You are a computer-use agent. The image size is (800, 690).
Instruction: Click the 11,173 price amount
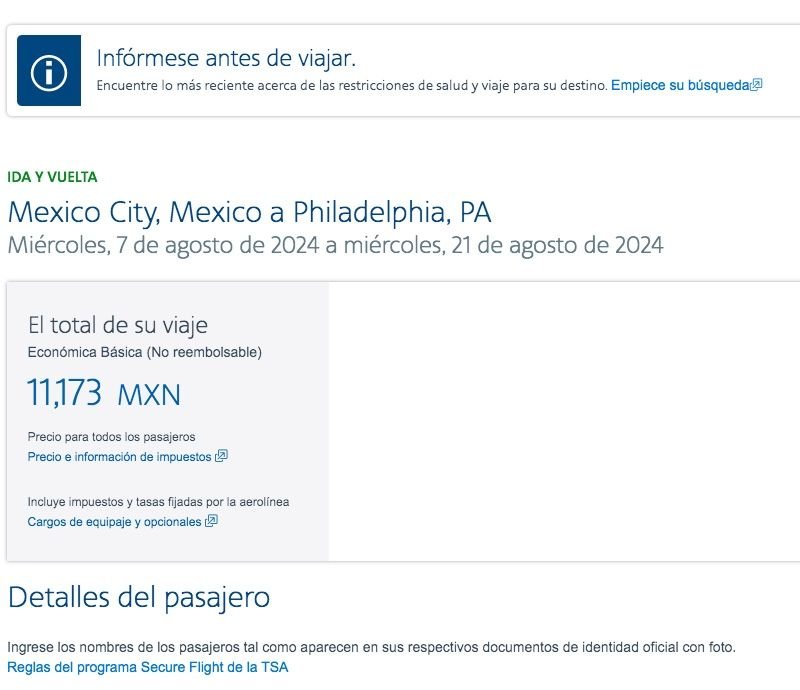coord(65,394)
